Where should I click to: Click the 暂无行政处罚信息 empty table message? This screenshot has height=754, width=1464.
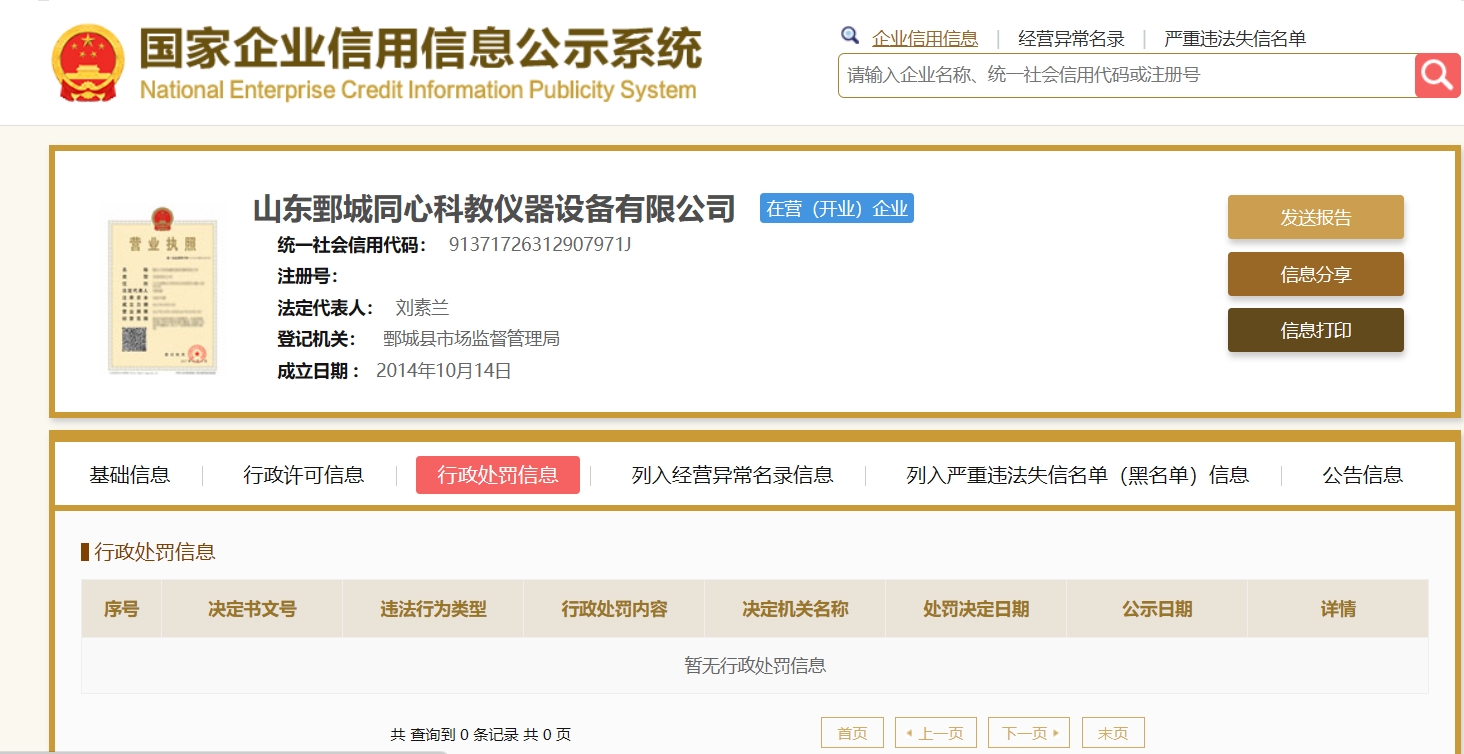pos(755,666)
